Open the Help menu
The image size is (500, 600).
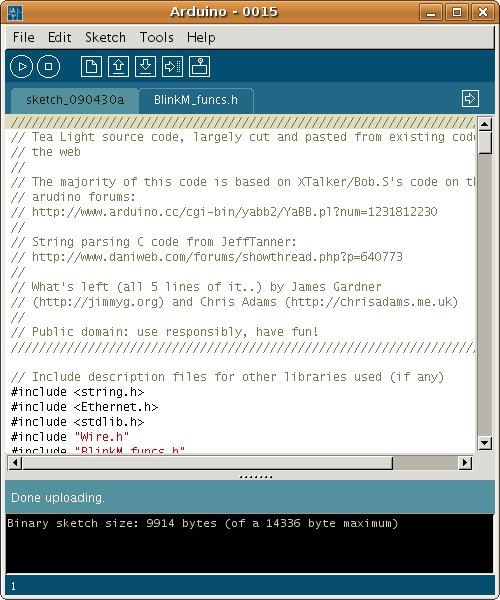pos(201,38)
